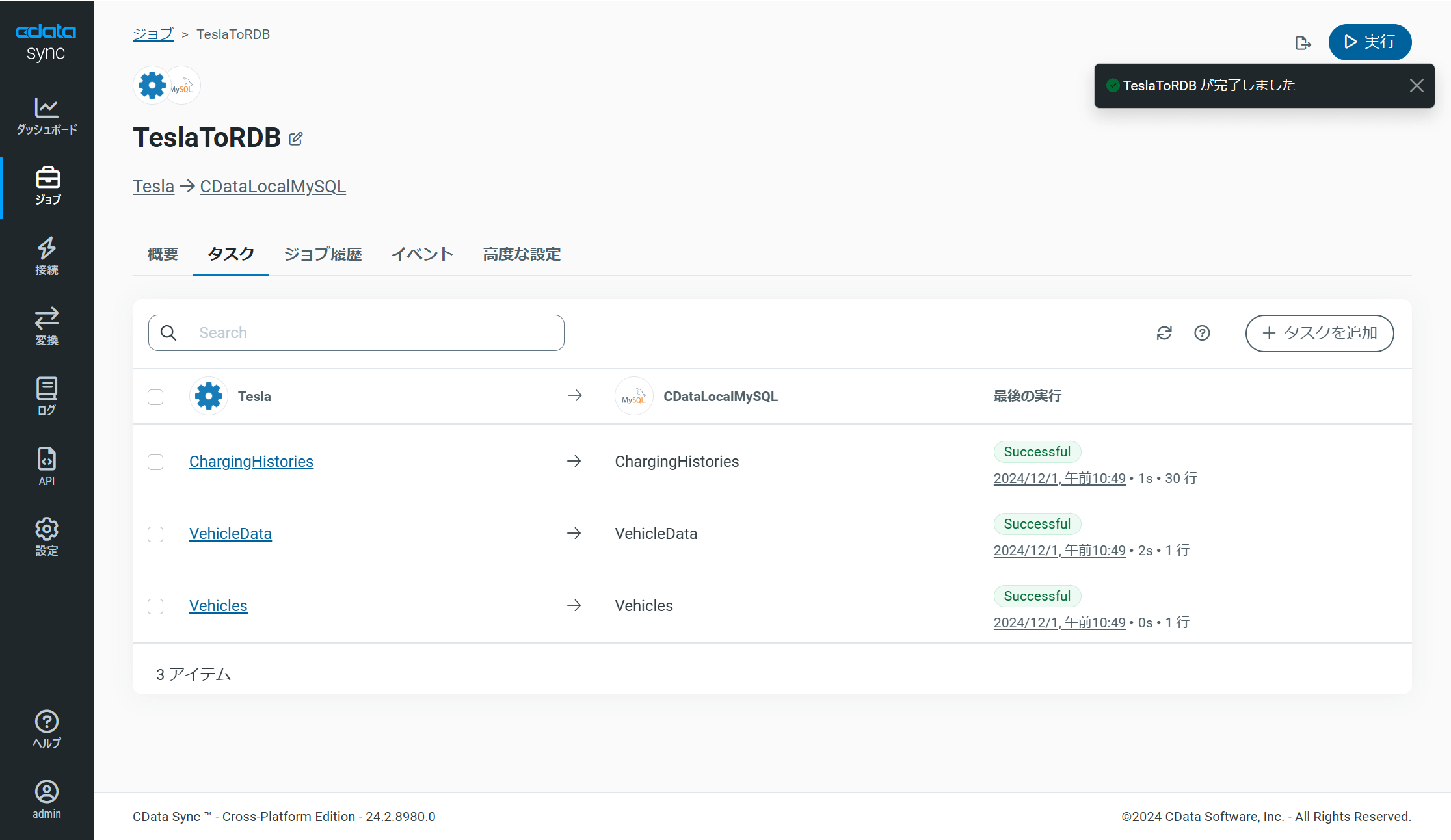Dismiss the TeslaToRDB completed notification
This screenshot has width=1451, height=840.
pos(1417,86)
